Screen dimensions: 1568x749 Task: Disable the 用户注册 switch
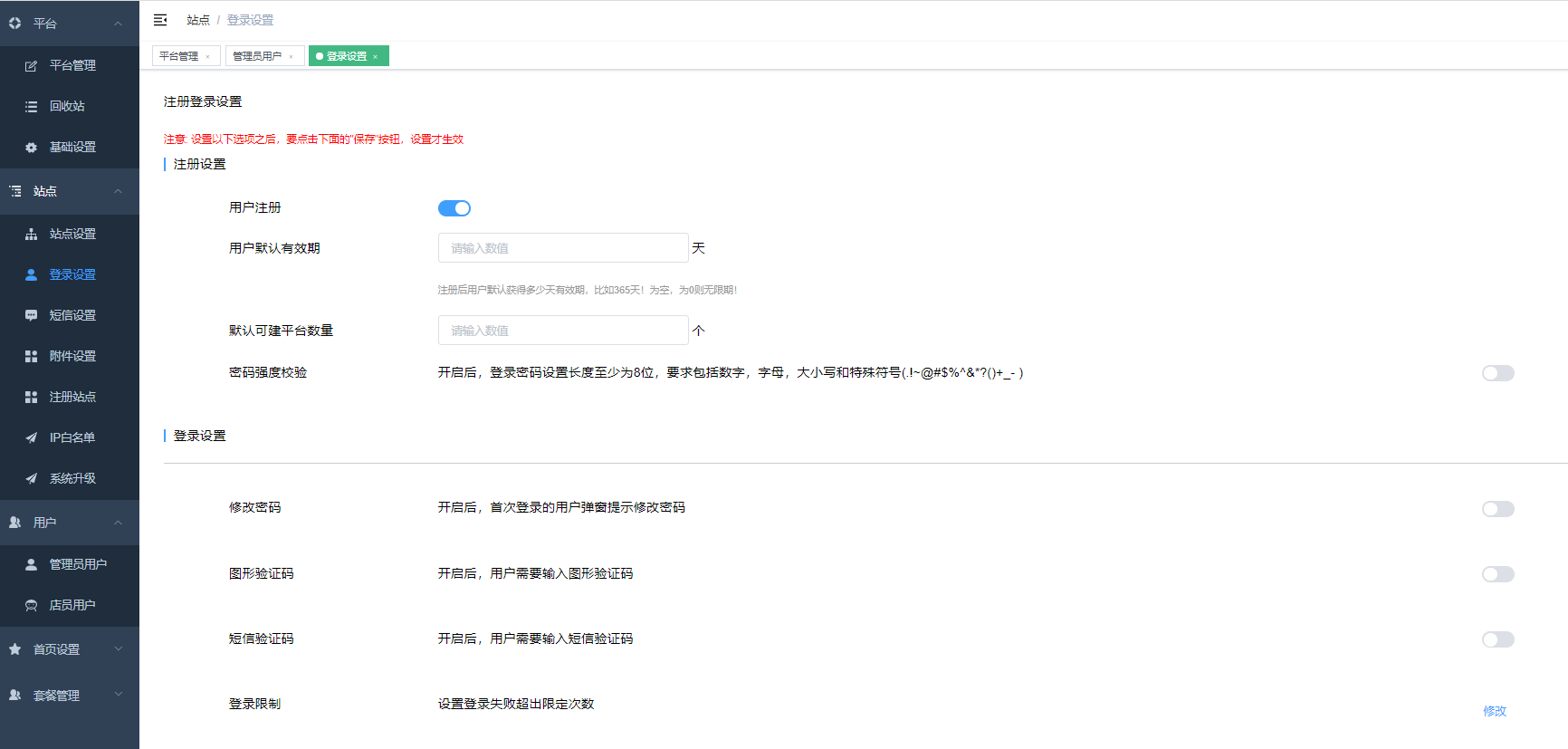tap(454, 208)
